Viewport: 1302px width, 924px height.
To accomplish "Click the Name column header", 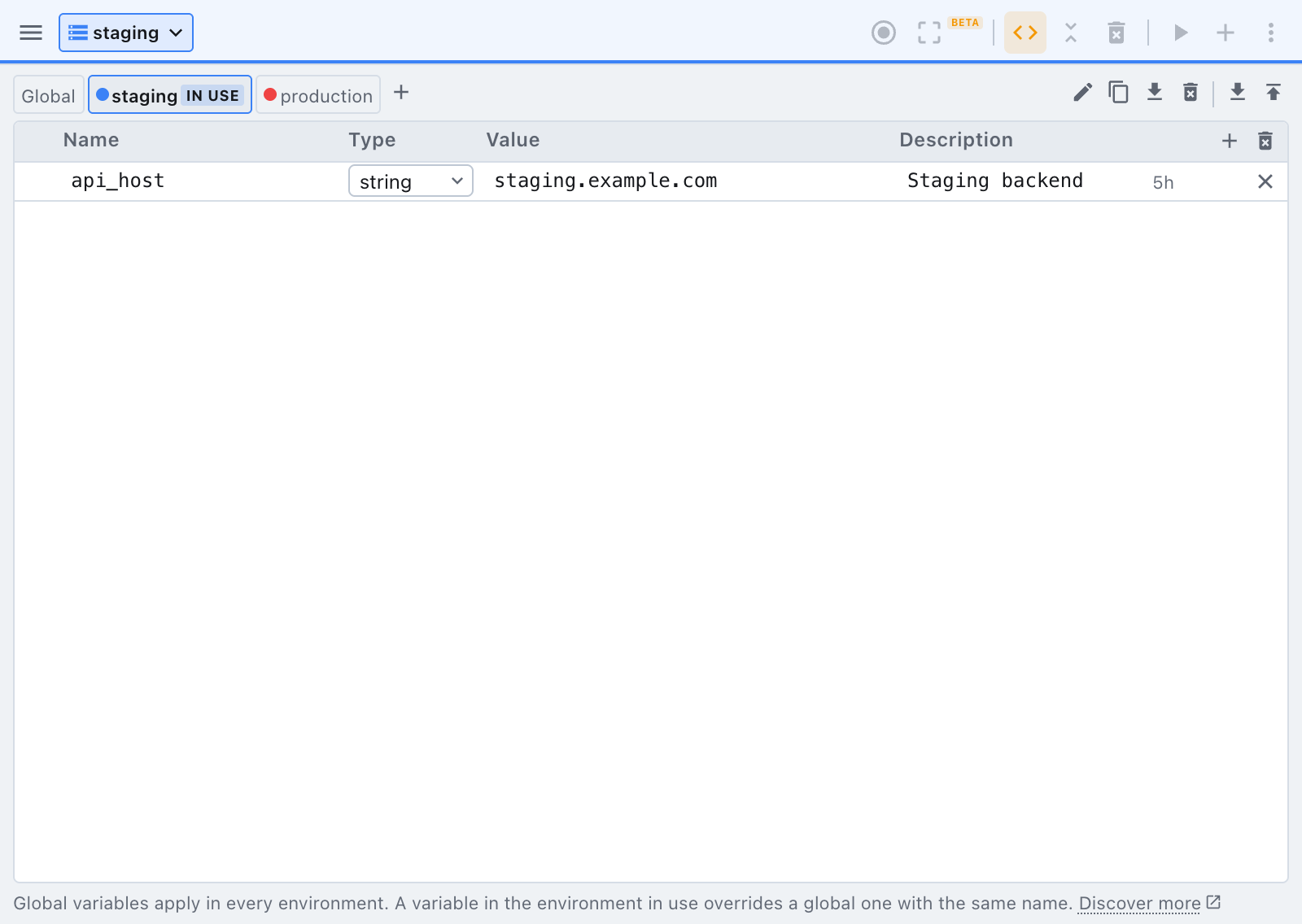I will click(x=91, y=140).
